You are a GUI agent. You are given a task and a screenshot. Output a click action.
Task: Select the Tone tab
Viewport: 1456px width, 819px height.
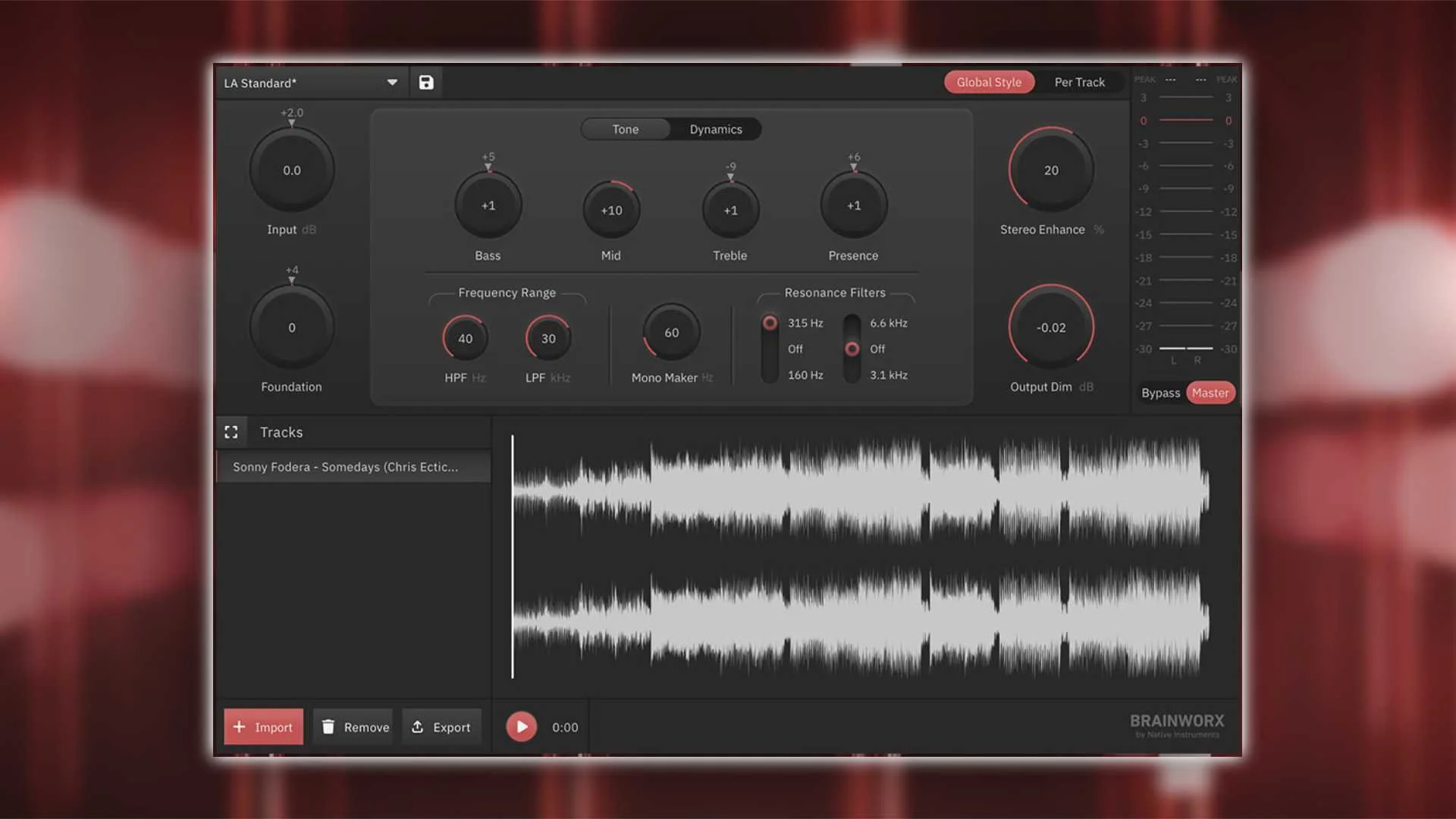tap(626, 130)
